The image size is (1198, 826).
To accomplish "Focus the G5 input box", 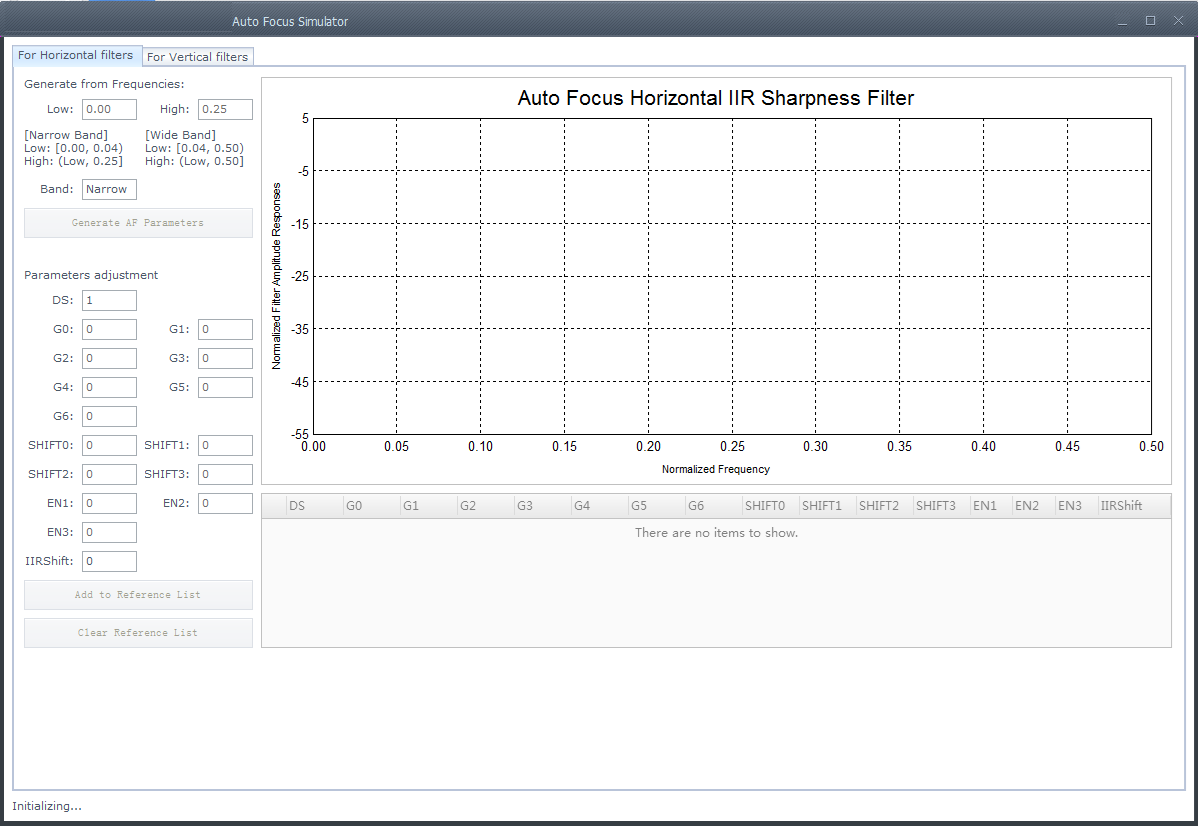I will [225, 387].
